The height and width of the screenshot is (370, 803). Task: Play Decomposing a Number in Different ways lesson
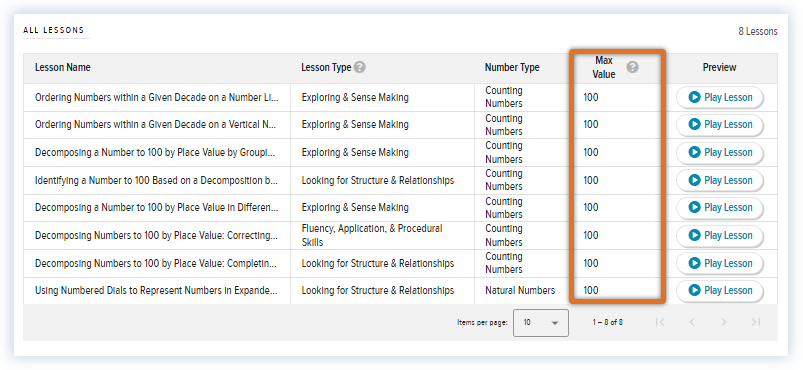coord(720,208)
